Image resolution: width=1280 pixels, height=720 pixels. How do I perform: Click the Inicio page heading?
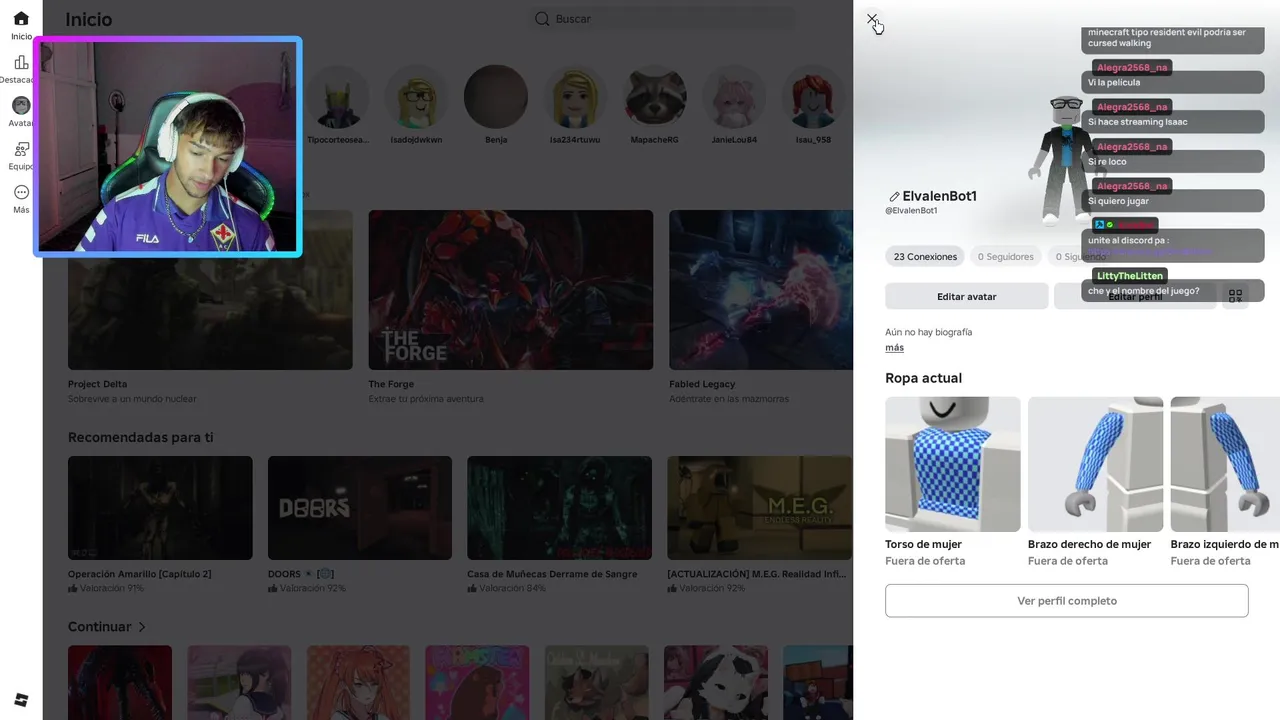tap(89, 20)
